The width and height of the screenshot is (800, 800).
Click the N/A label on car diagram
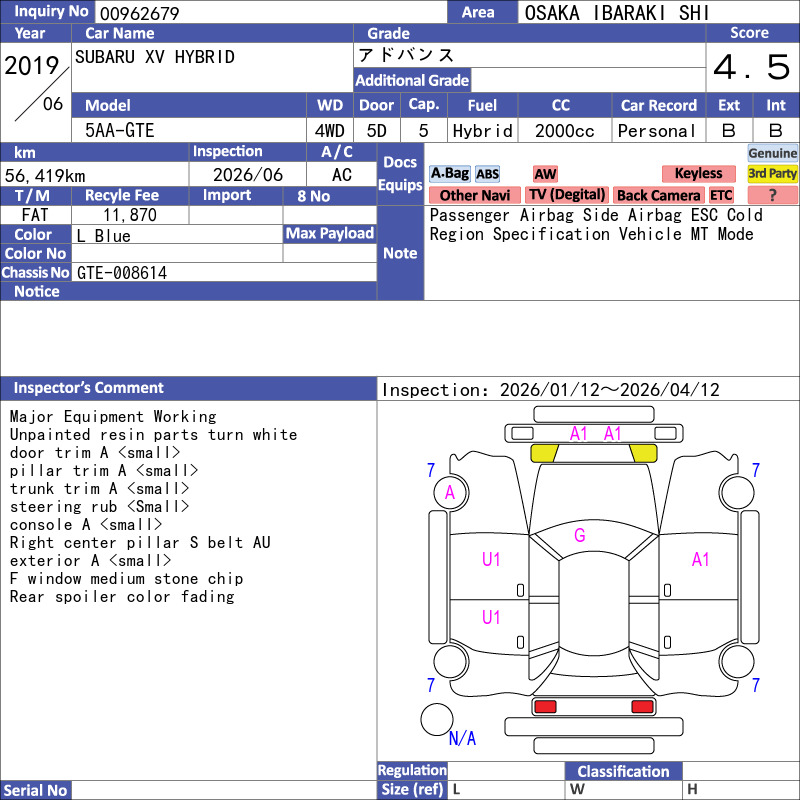point(462,739)
